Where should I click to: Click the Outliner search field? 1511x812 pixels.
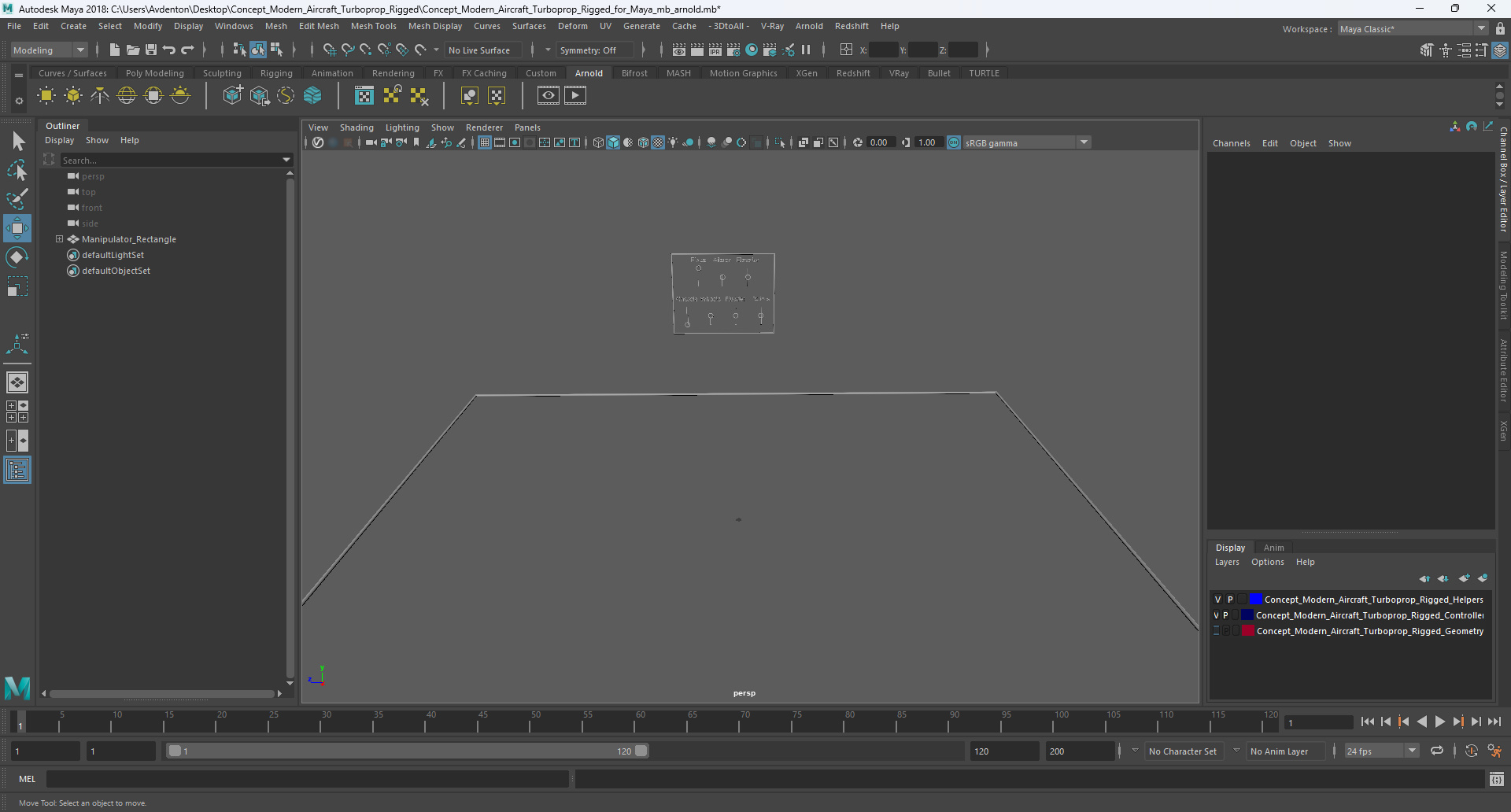pyautogui.click(x=169, y=160)
